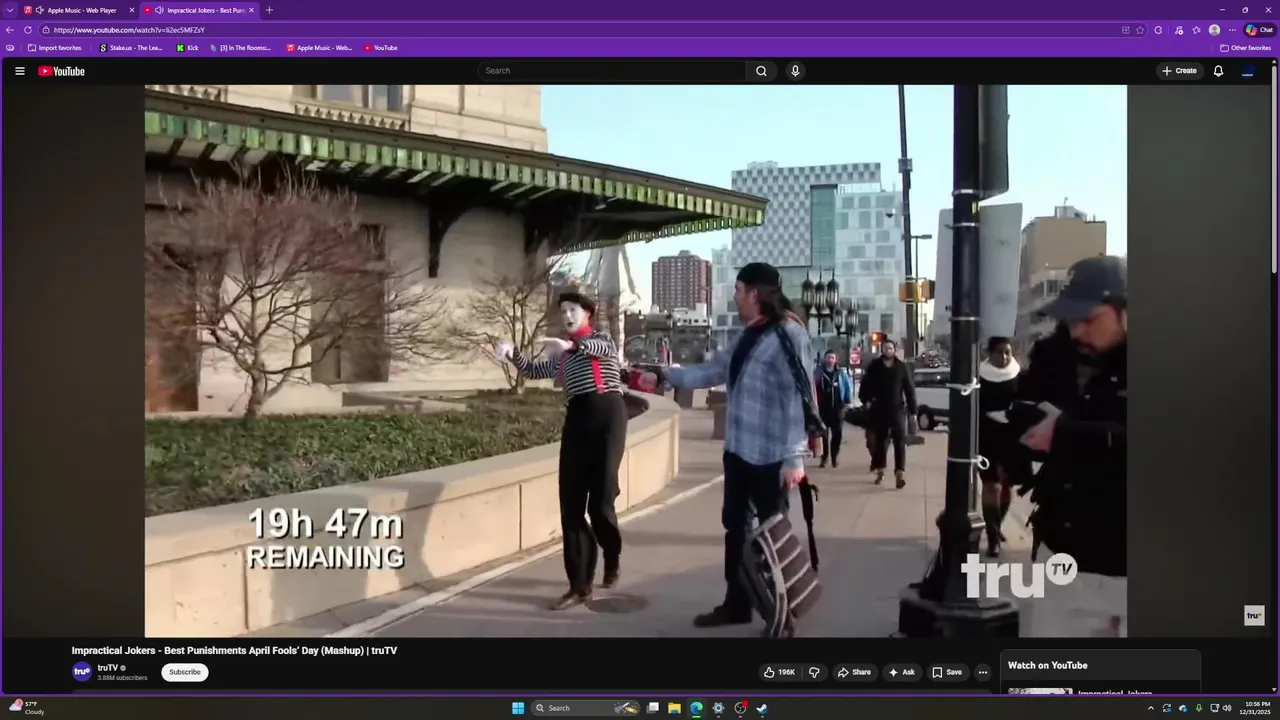
Task: Show hidden tray icons chevron
Action: (1151, 708)
